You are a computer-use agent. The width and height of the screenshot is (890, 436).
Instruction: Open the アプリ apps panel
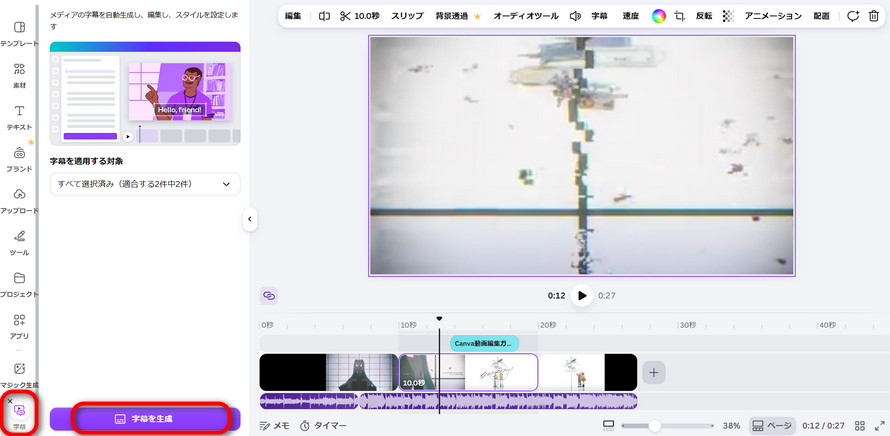point(19,326)
